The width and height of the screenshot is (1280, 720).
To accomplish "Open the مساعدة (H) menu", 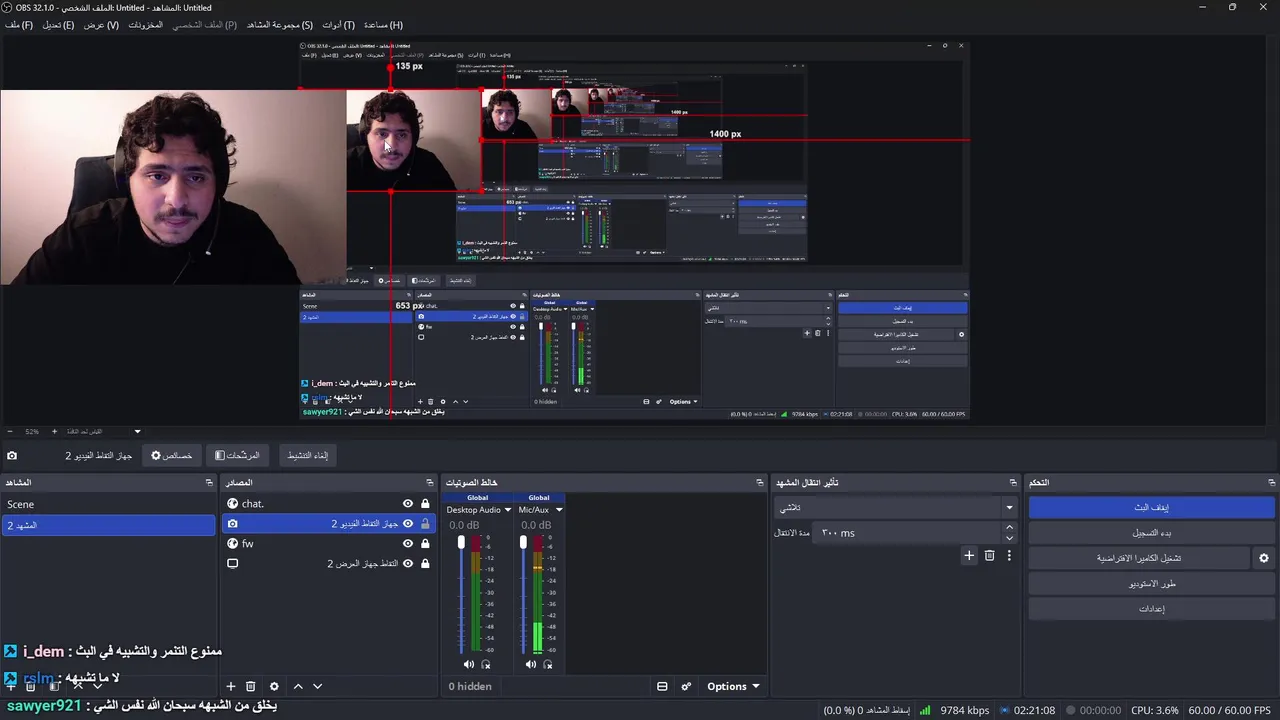I will 383,25.
